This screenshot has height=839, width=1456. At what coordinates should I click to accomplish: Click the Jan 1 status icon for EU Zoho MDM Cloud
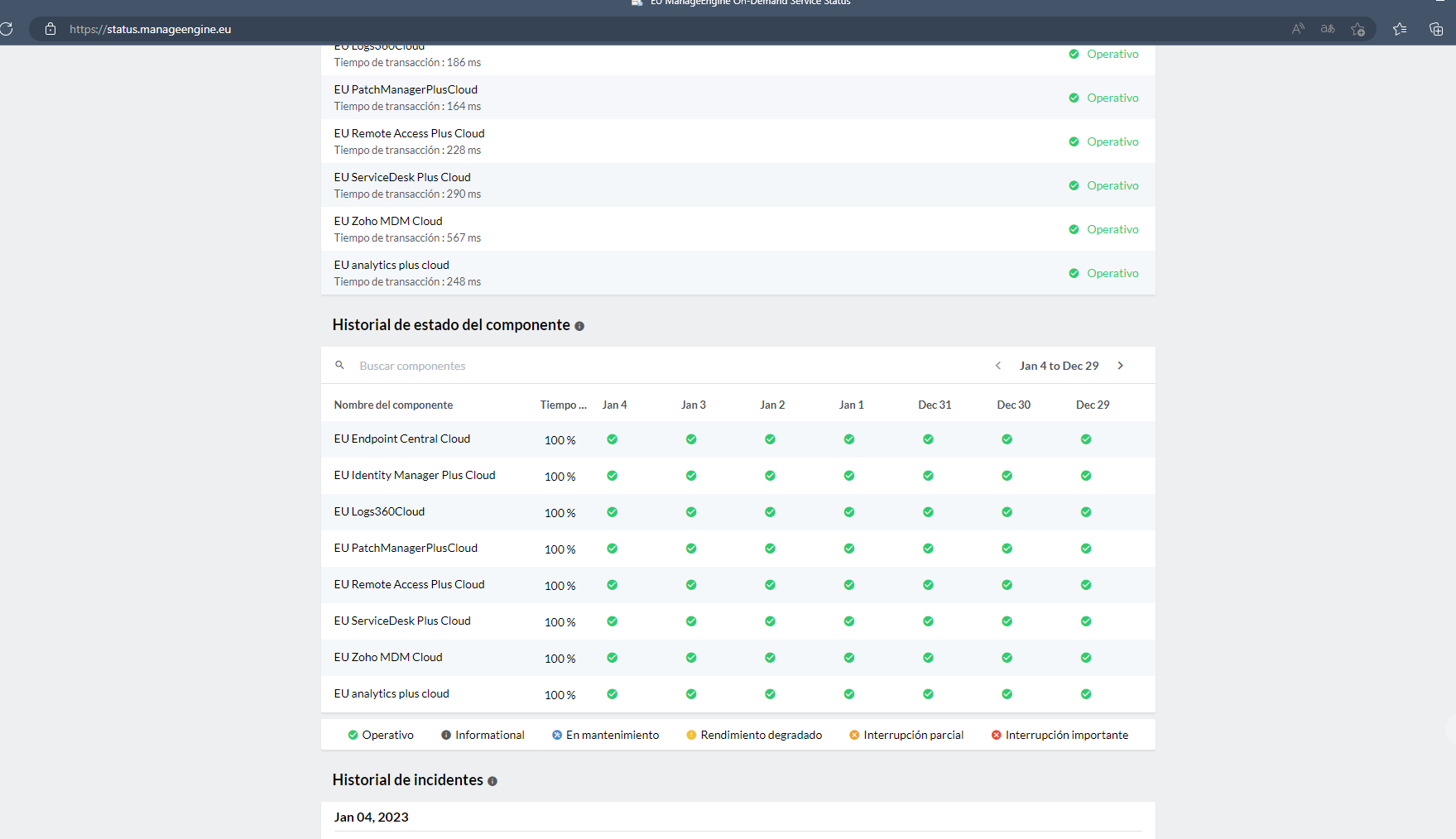click(x=849, y=658)
